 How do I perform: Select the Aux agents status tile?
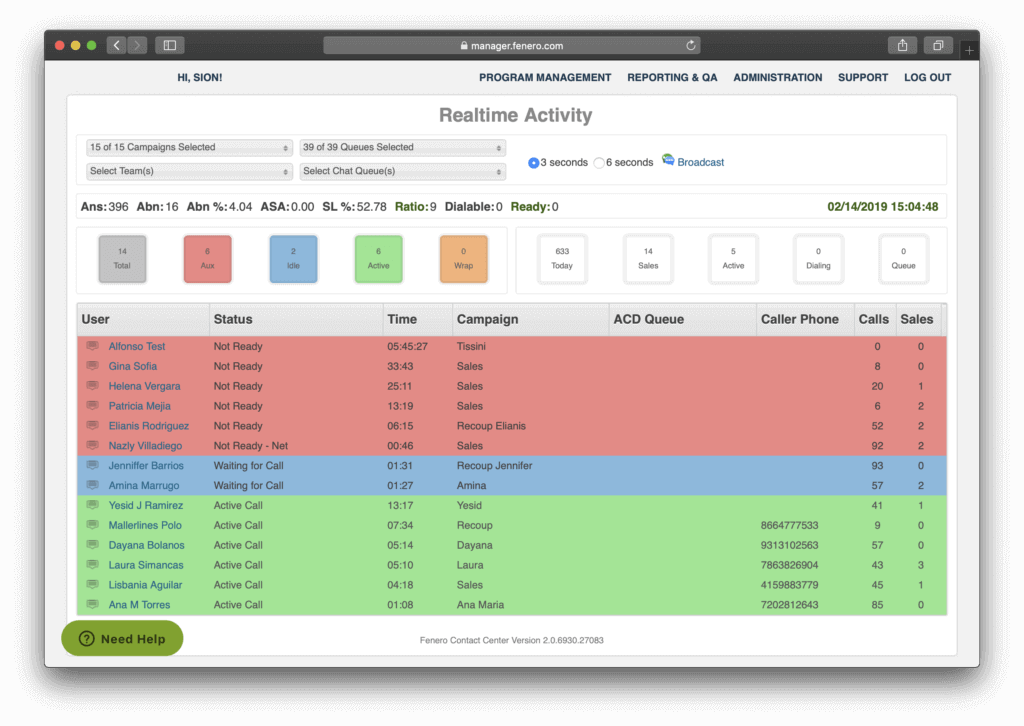pos(207,258)
